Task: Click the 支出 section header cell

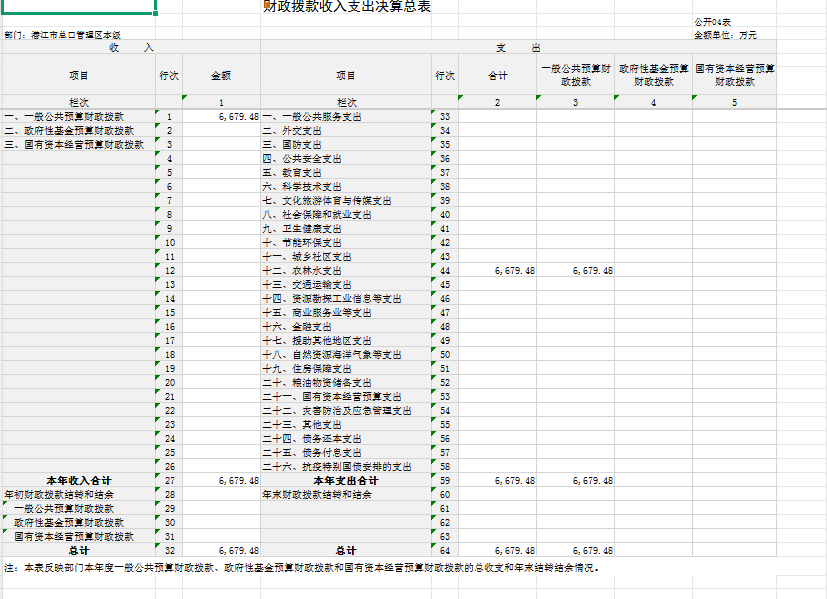Action: (518, 47)
